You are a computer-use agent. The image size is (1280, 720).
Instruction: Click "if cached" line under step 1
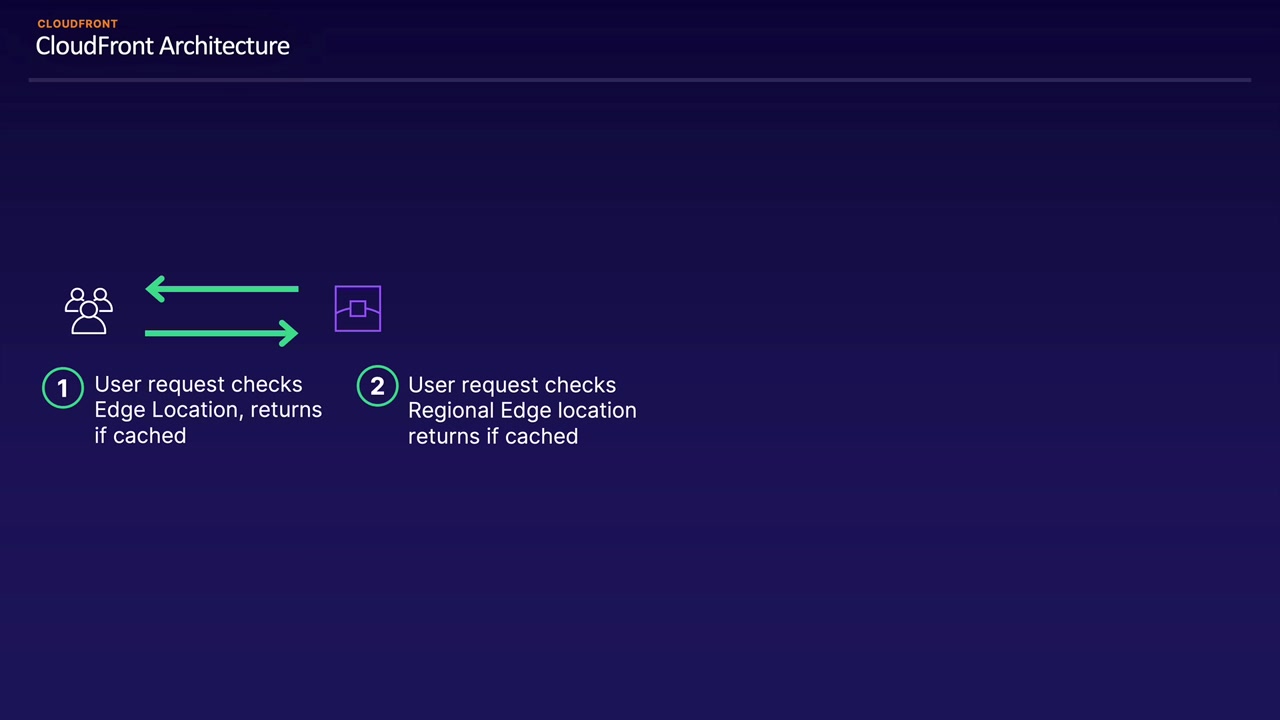pyautogui.click(x=140, y=436)
